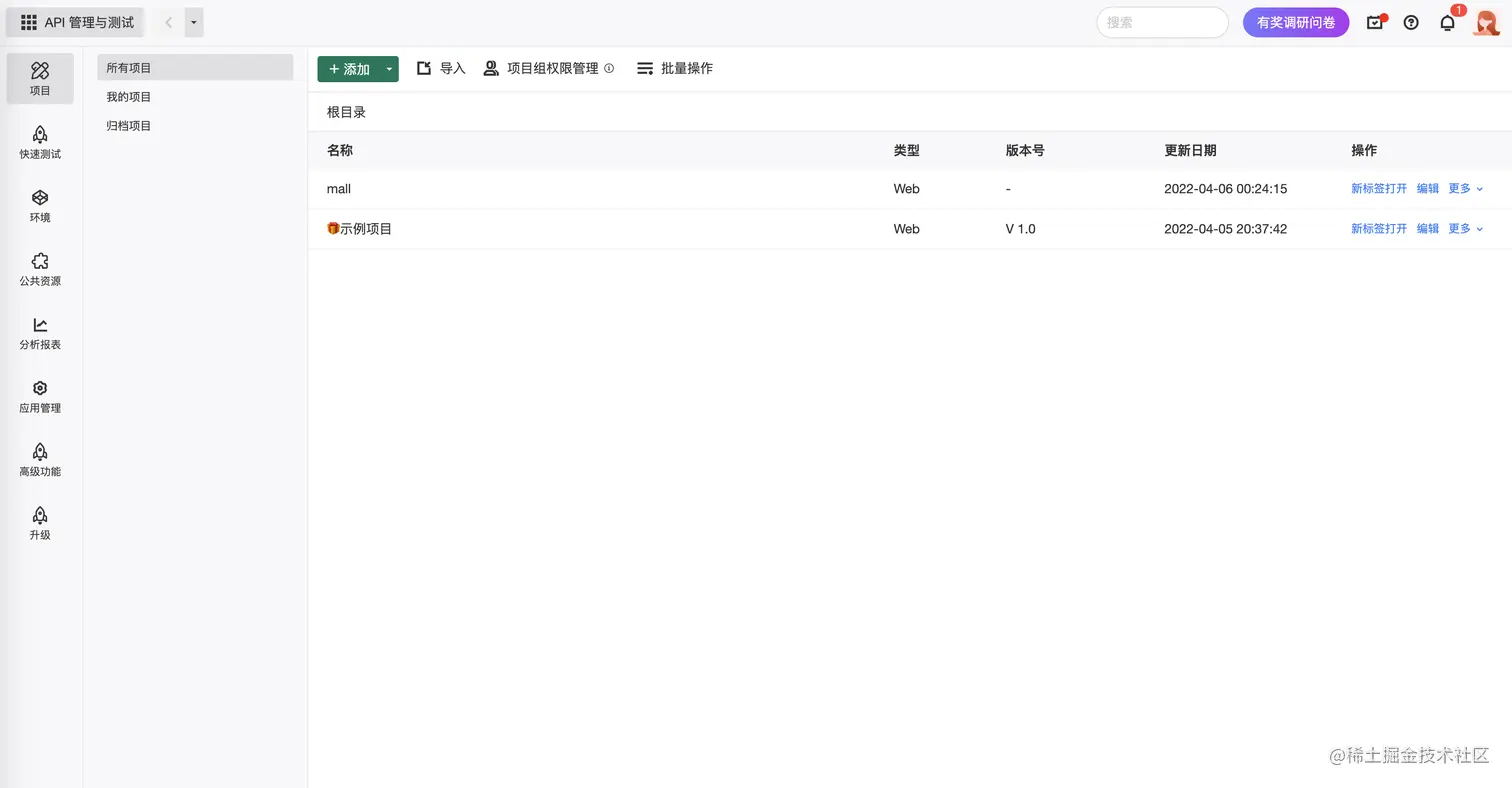
Task: Go back with the left chevron
Action: 168,22
